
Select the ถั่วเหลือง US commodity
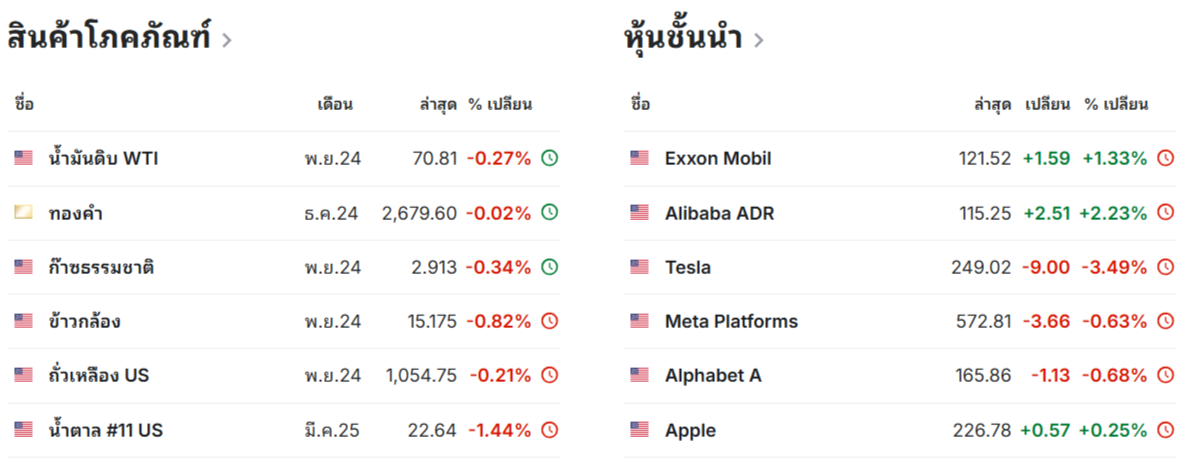pyautogui.click(x=98, y=375)
